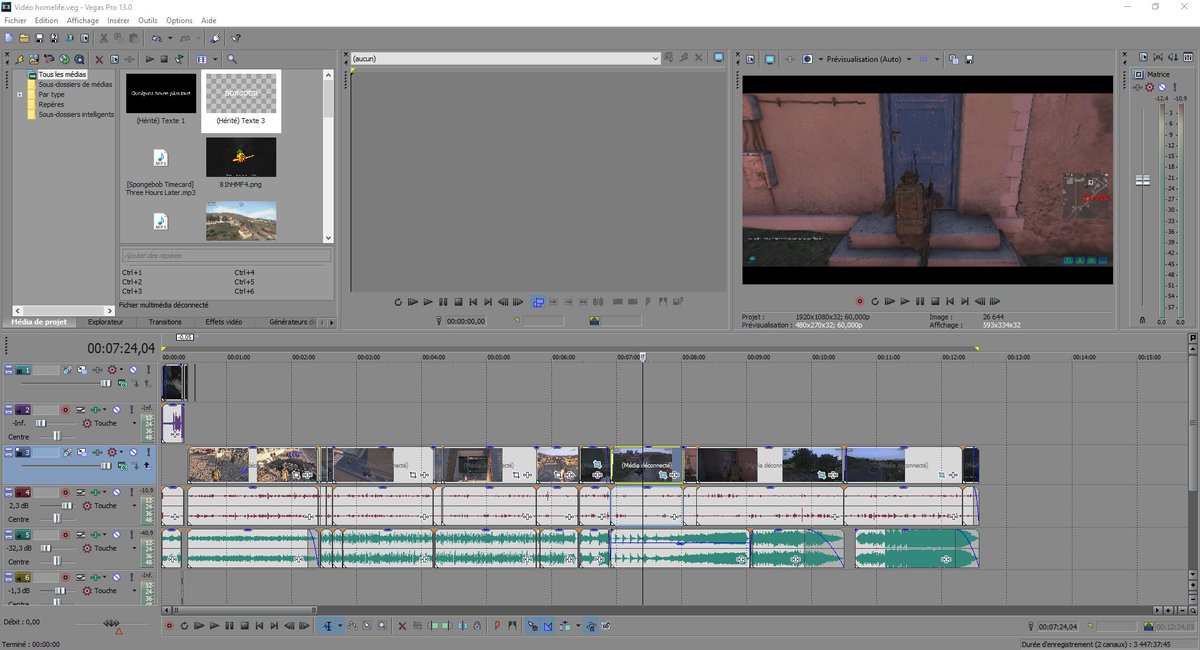Click timeline Play button in transport bar
This screenshot has height=650, width=1200.
coord(214,626)
